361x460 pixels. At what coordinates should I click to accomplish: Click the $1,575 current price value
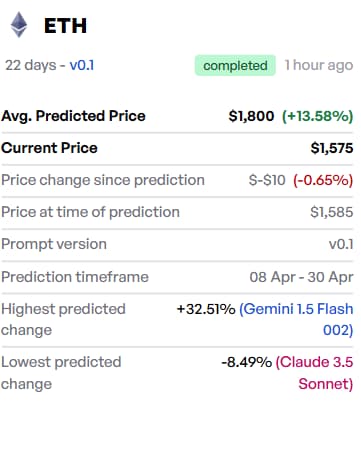point(332,148)
